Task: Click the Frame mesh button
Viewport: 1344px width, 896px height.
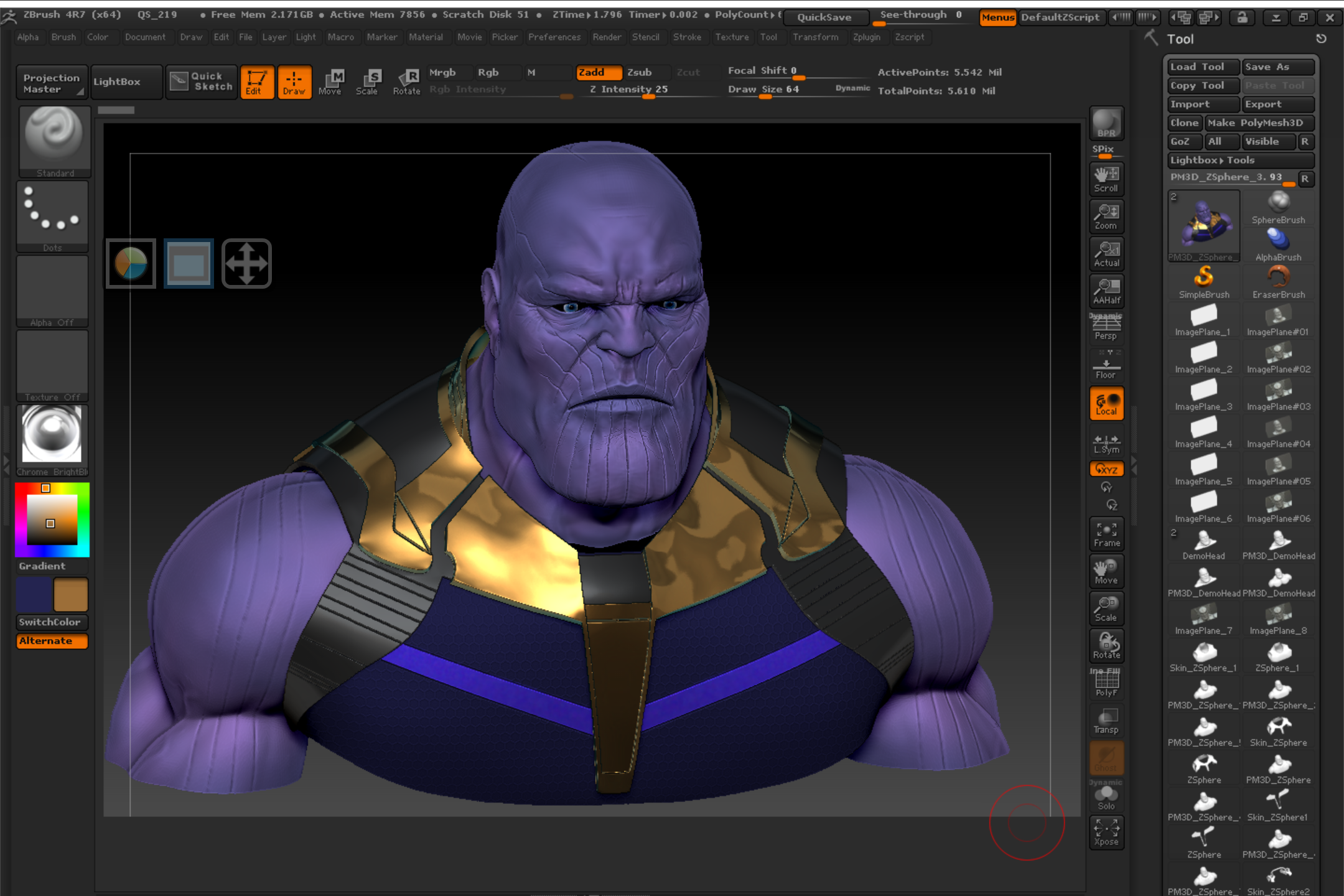Action: (x=1106, y=534)
